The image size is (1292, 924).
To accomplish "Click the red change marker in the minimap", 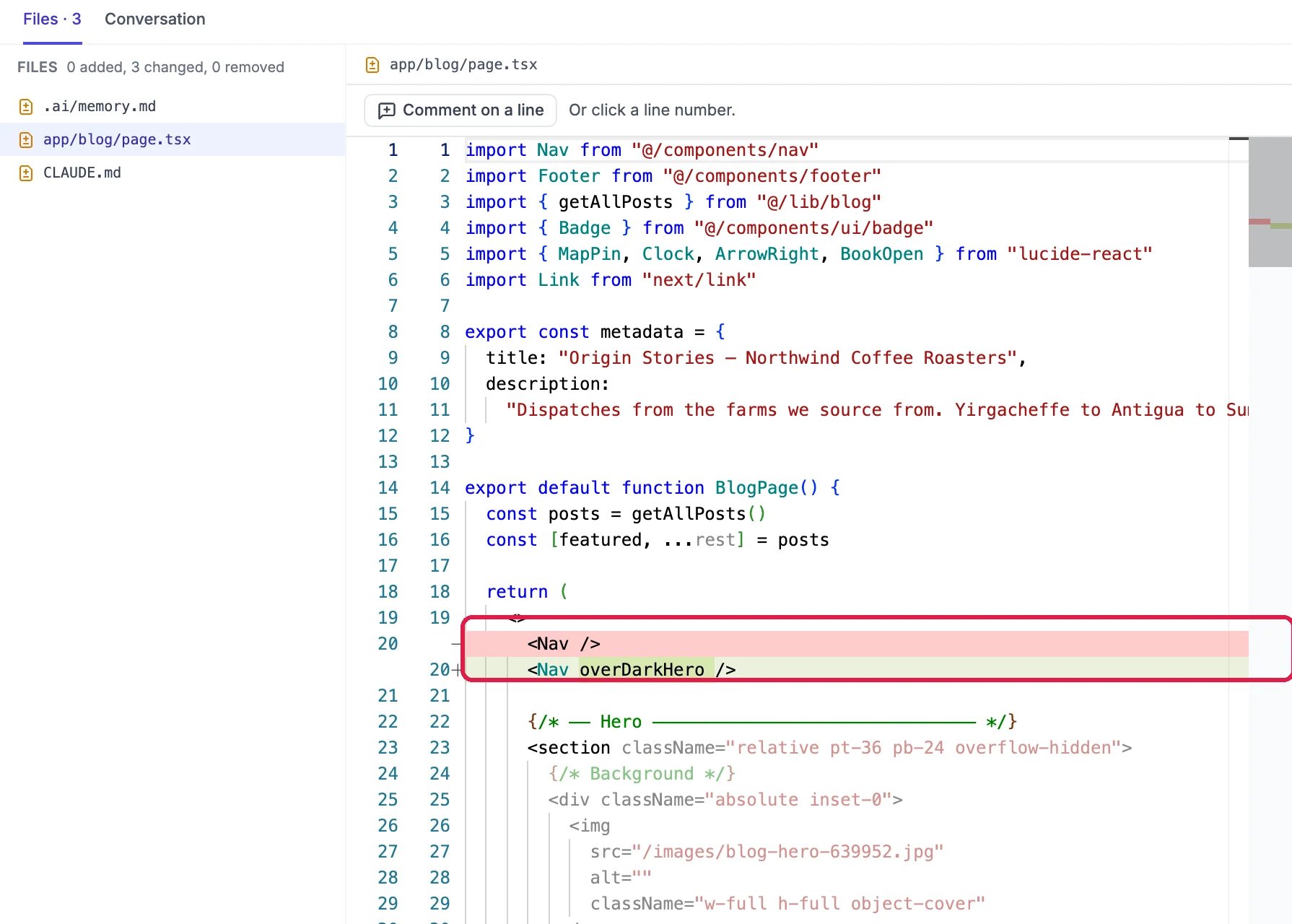I will point(1260,222).
